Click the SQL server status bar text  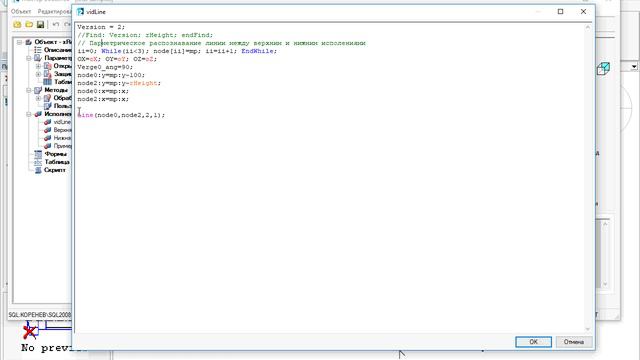[x=40, y=315]
